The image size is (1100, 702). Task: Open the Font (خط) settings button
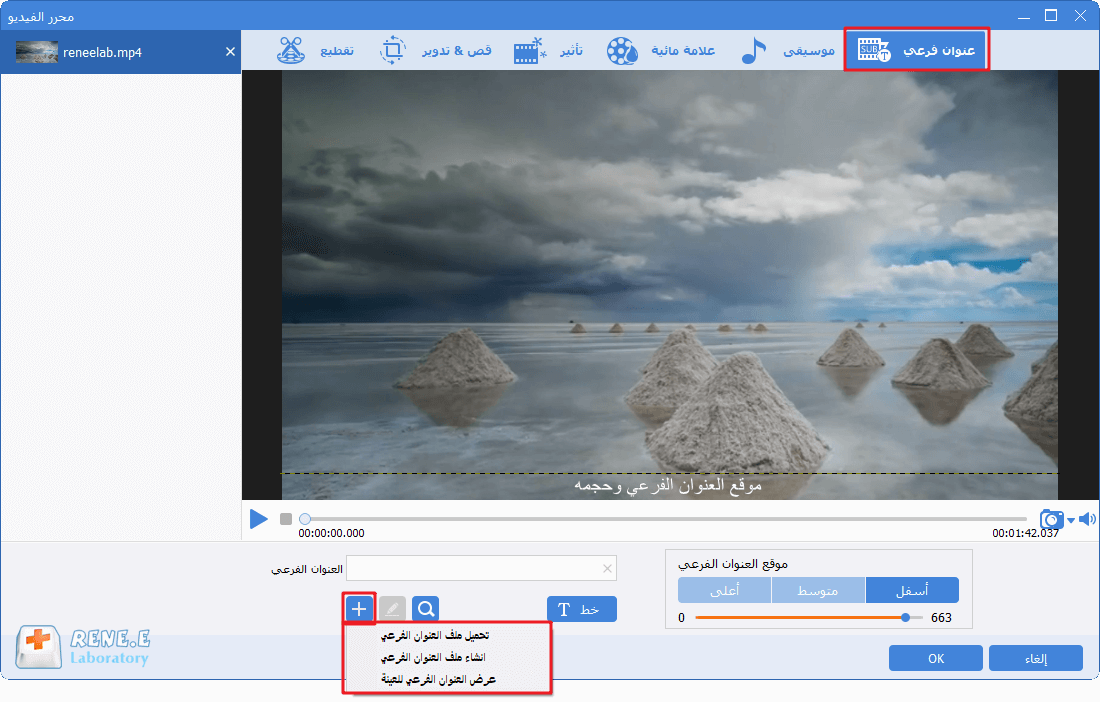[582, 609]
